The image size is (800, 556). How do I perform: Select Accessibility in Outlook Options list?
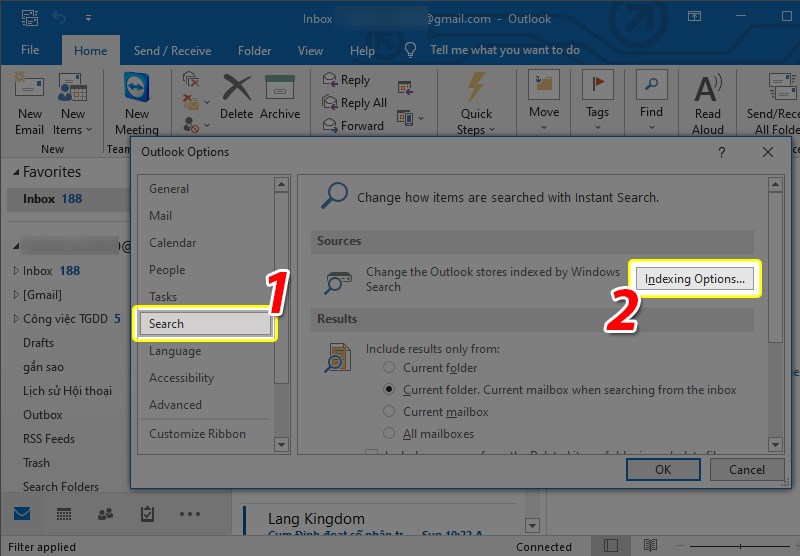pyautogui.click(x=206, y=378)
